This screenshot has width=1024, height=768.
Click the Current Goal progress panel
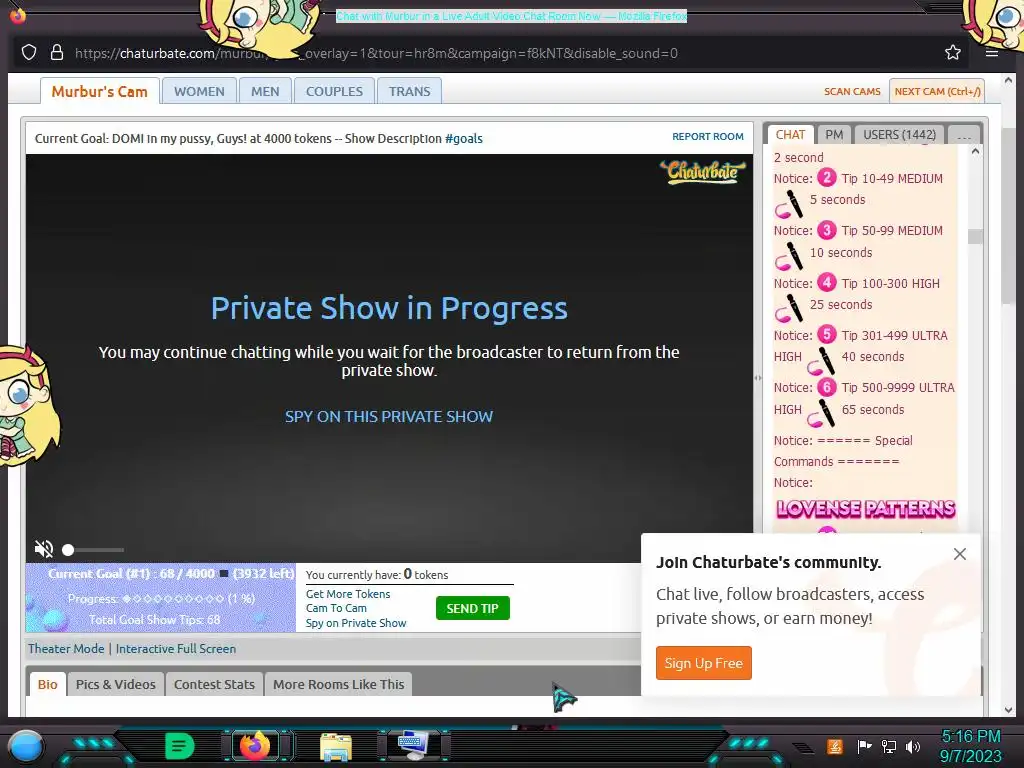click(x=161, y=598)
